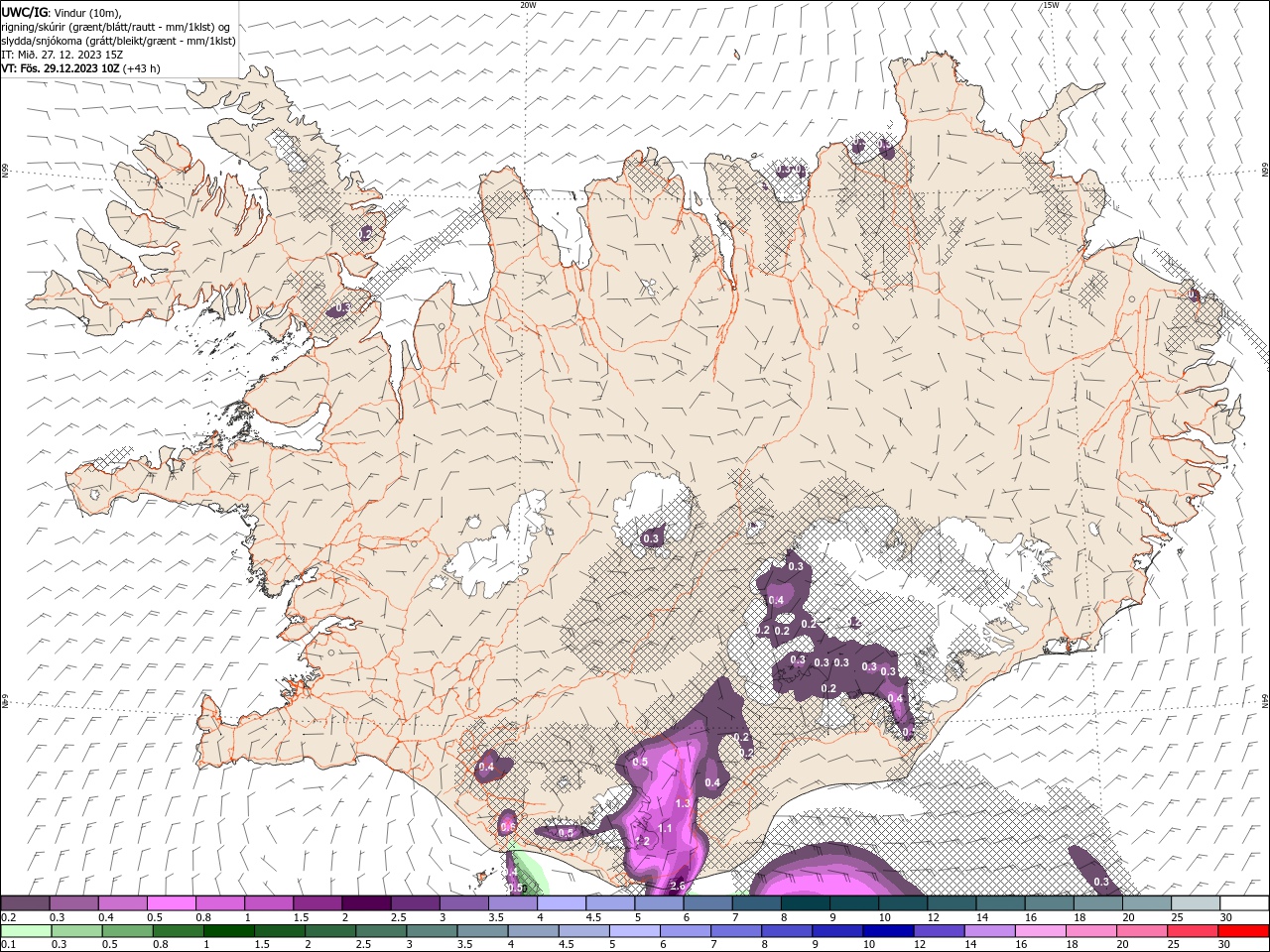The image size is (1270, 952).
Task: Pick the pale grey 25 swatch in upper legend row
Action: pos(1196,902)
